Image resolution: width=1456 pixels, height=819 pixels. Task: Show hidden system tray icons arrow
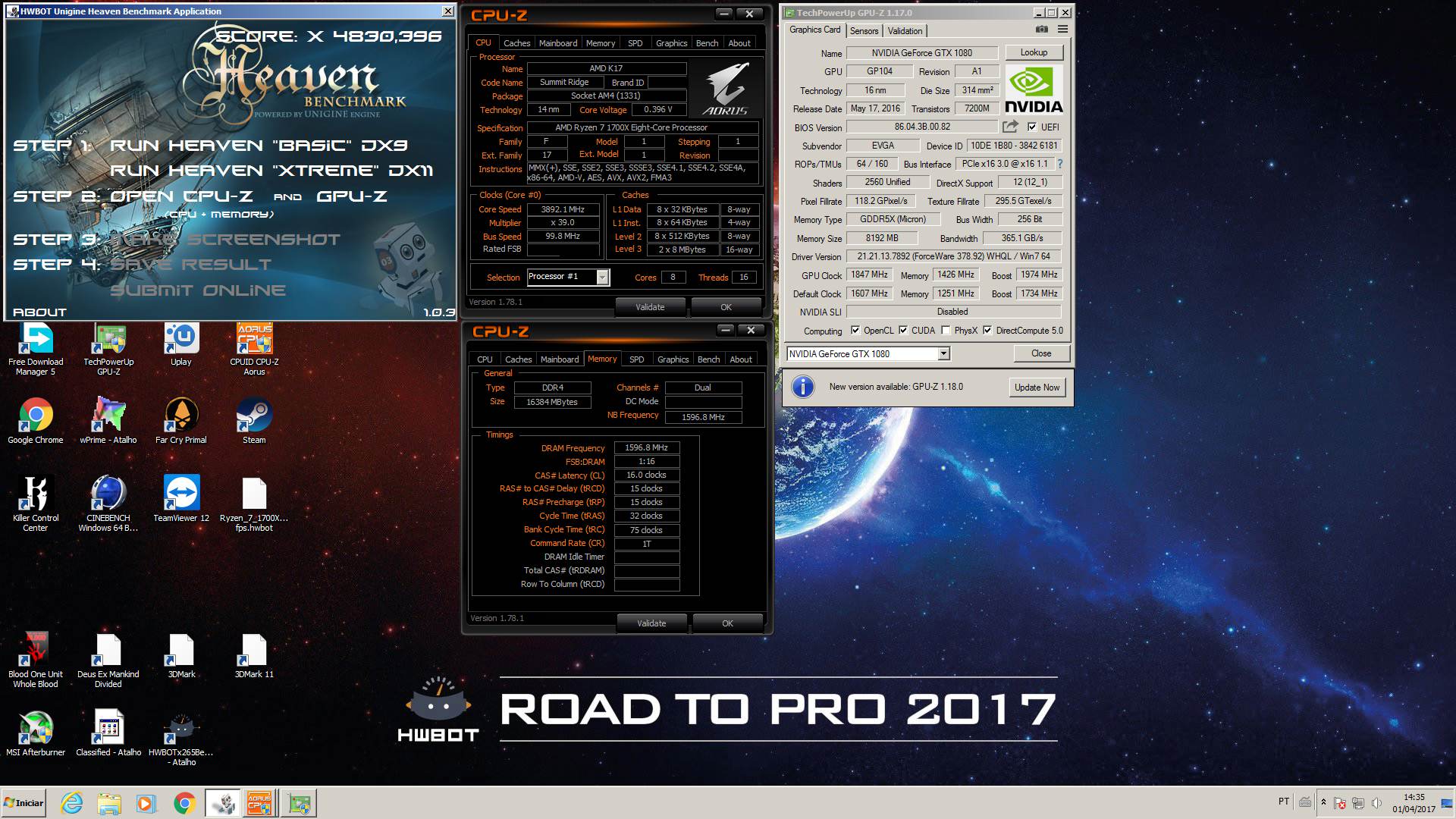click(x=1323, y=802)
